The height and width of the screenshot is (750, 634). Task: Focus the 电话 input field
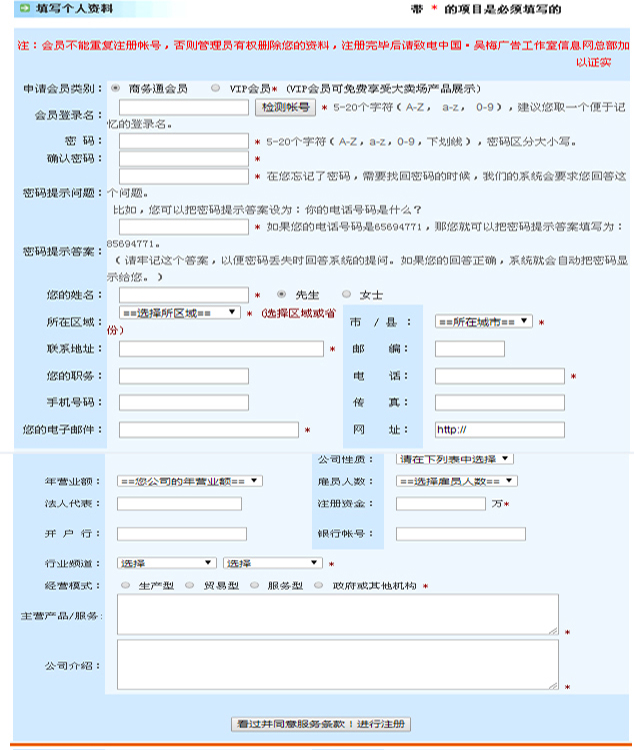500,376
